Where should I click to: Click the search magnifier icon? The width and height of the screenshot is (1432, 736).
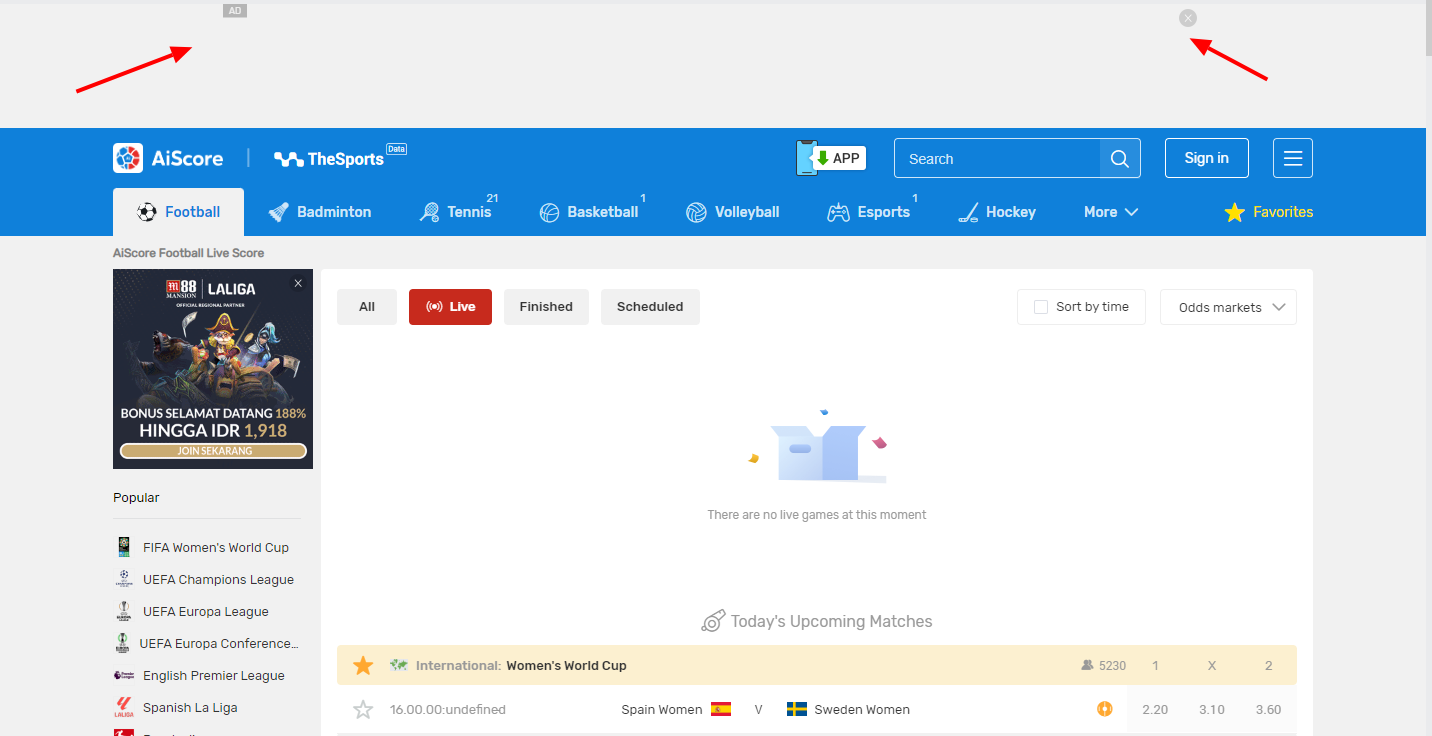1120,159
